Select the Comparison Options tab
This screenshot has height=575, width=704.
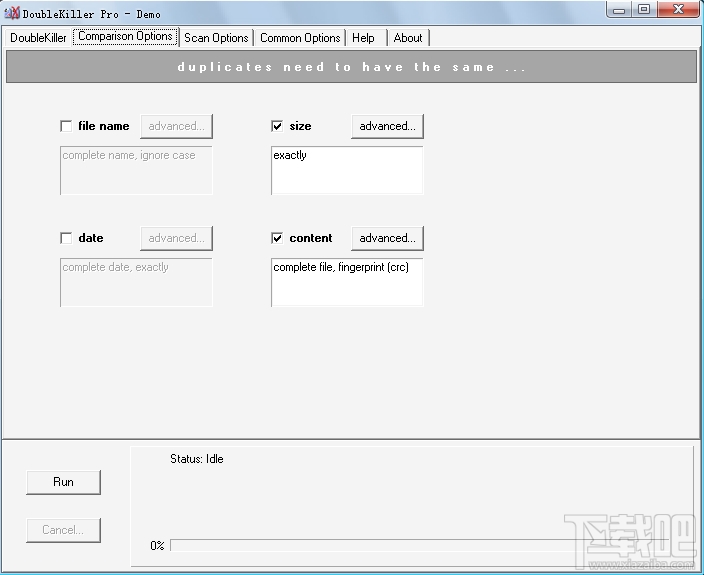(x=125, y=36)
